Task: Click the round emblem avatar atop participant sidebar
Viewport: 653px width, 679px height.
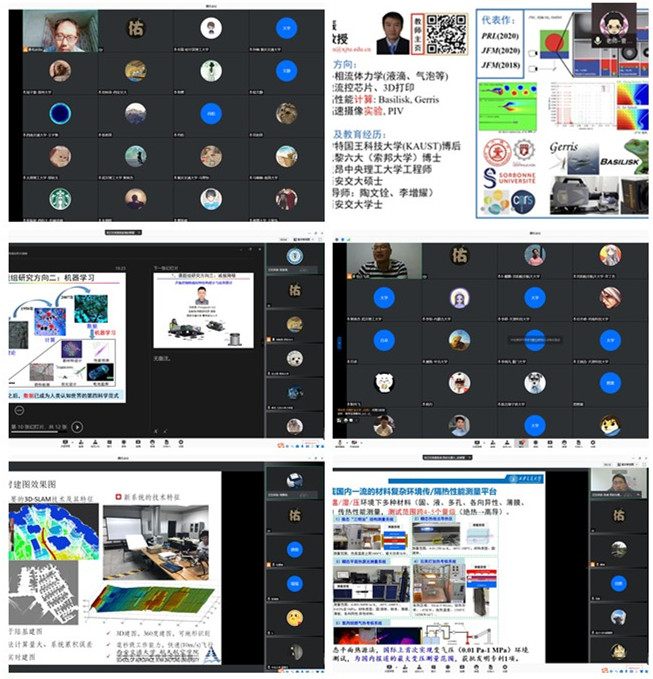Action: click(x=294, y=256)
